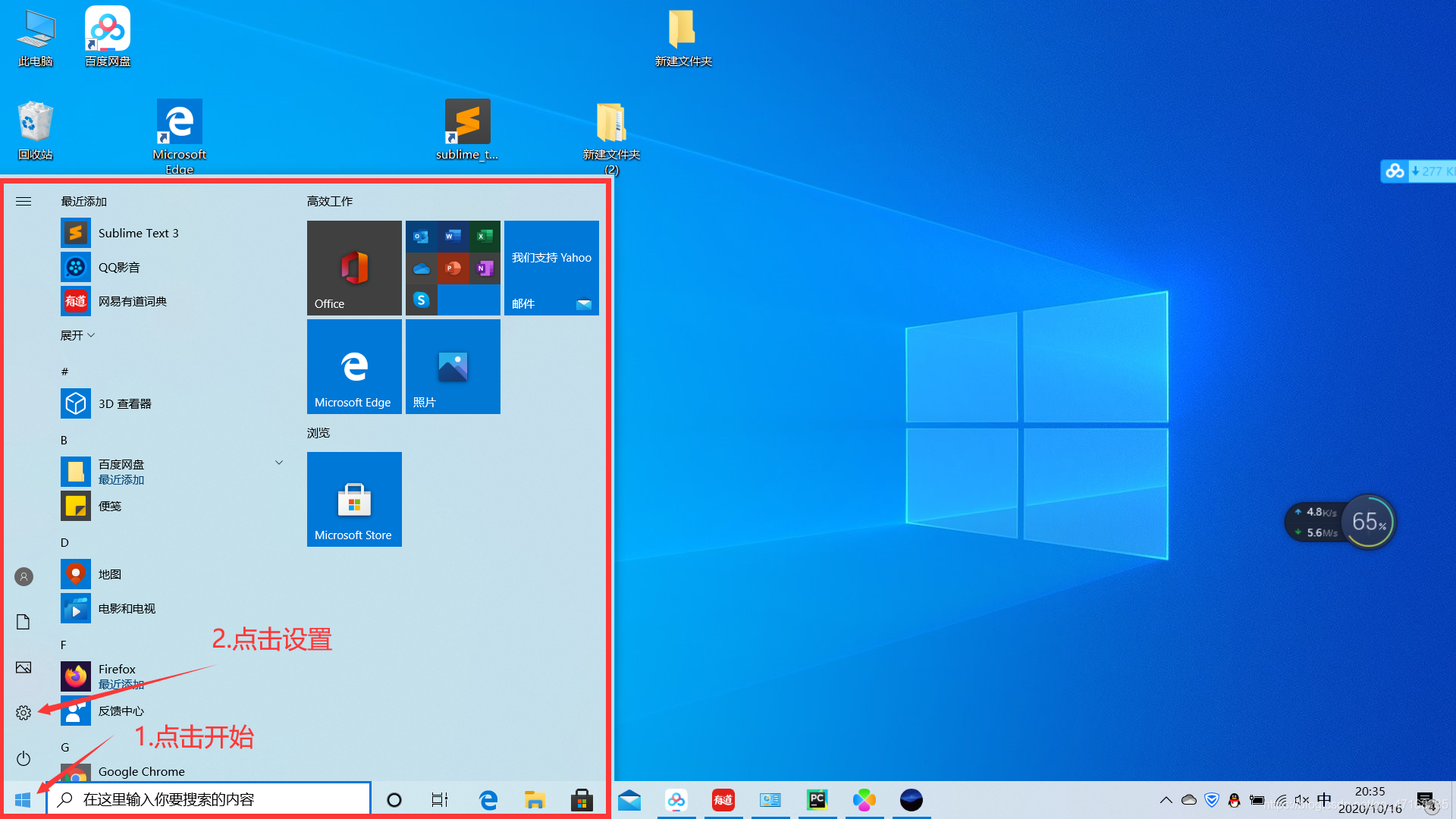The height and width of the screenshot is (819, 1456).
Task: Click the user account avatar icon
Action: pyautogui.click(x=24, y=577)
